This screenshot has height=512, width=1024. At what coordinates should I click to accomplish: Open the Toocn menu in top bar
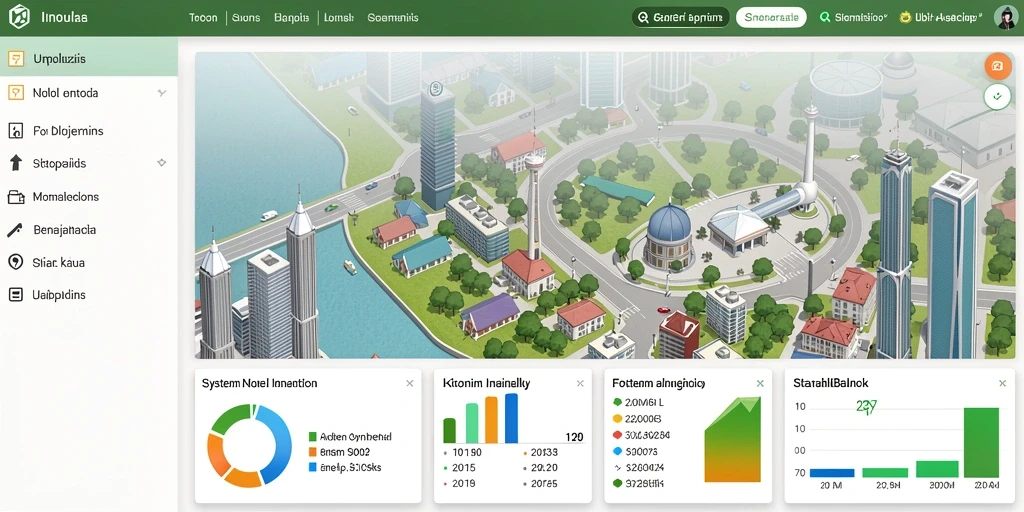(x=202, y=18)
